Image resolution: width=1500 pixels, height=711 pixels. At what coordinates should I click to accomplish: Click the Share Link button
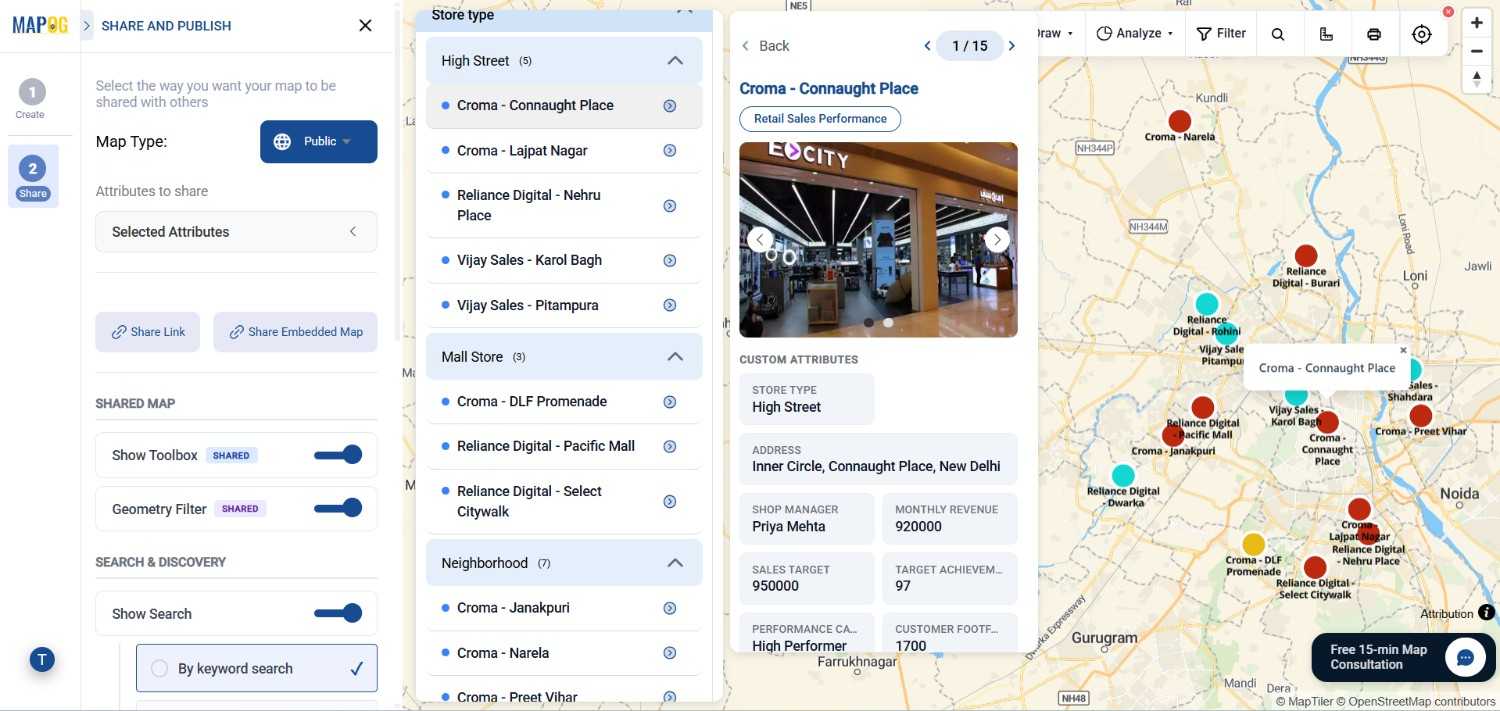click(148, 332)
